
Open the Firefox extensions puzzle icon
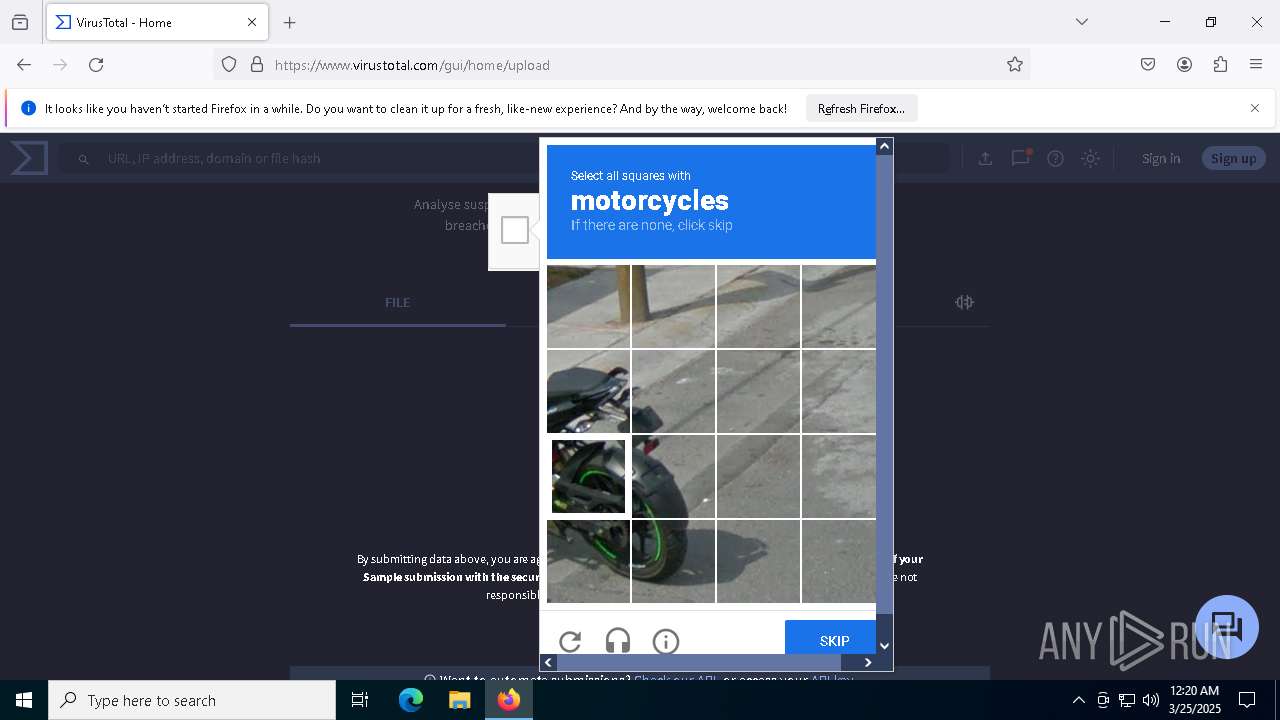pos(1220,65)
